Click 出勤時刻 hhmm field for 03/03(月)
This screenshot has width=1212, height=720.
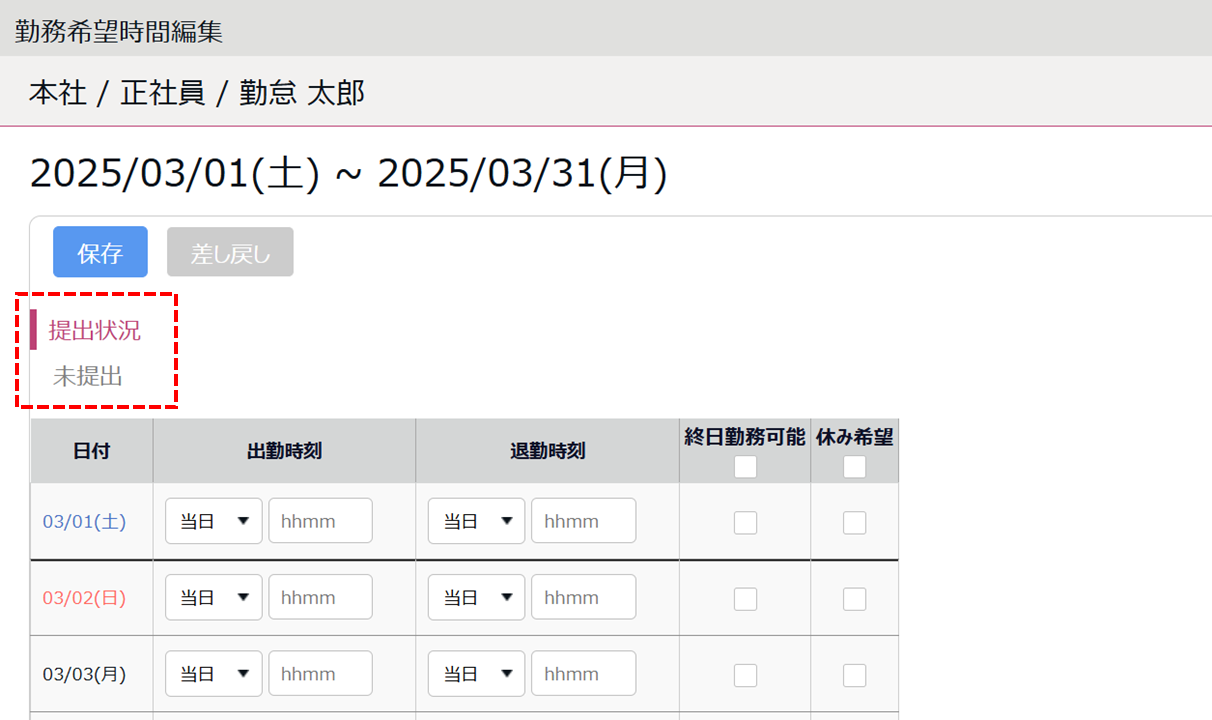(x=320, y=674)
